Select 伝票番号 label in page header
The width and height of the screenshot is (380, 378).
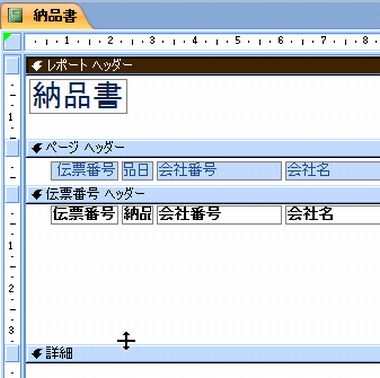click(x=85, y=170)
